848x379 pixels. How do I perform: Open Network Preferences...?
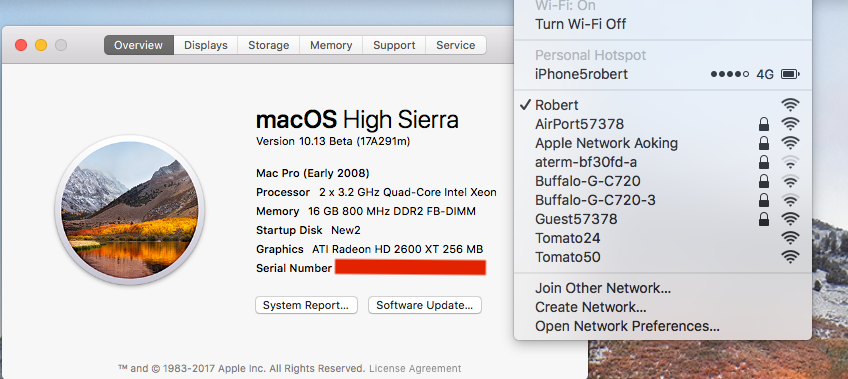click(x=662, y=326)
